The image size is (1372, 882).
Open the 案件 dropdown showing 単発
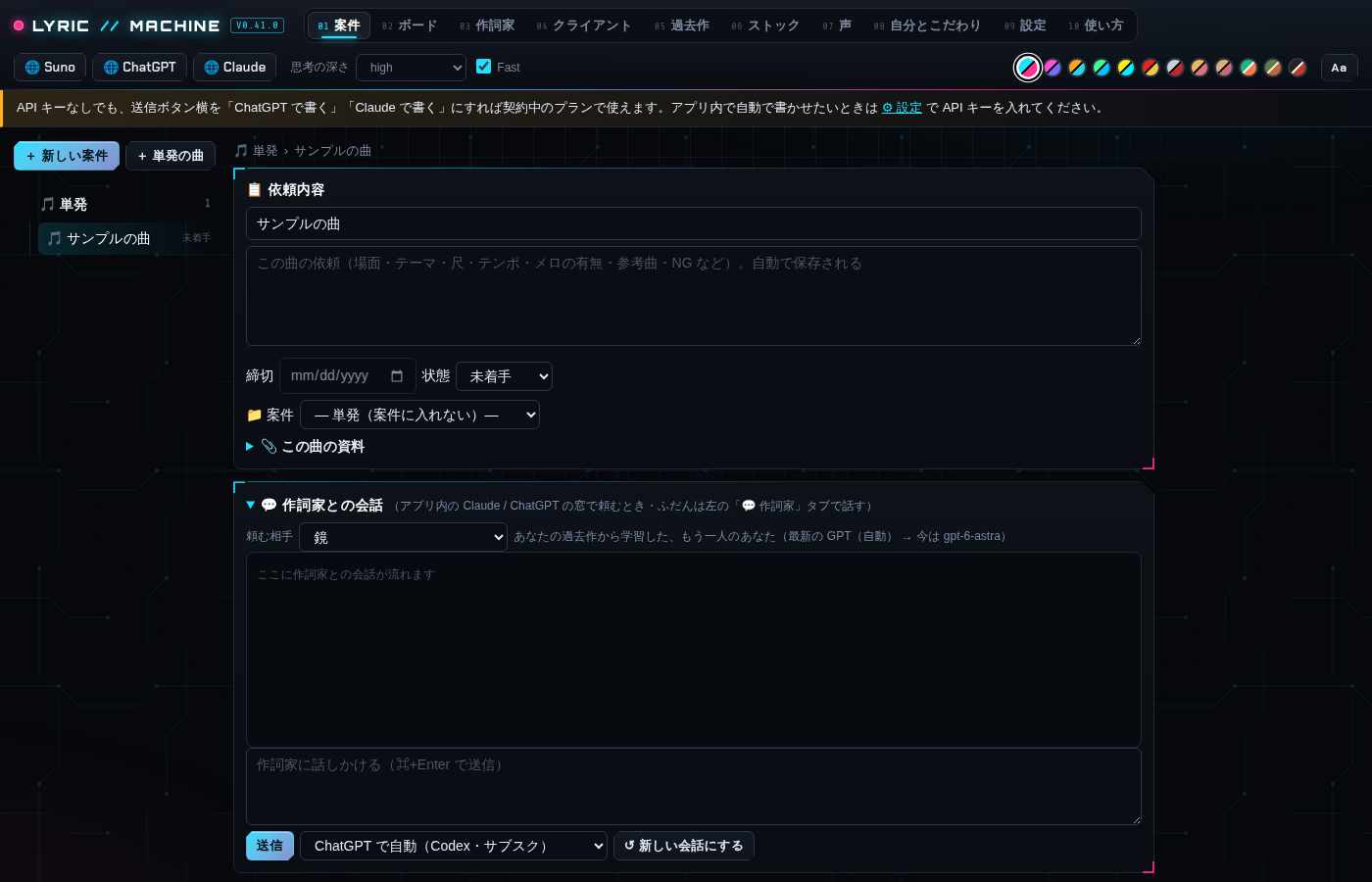pos(419,415)
